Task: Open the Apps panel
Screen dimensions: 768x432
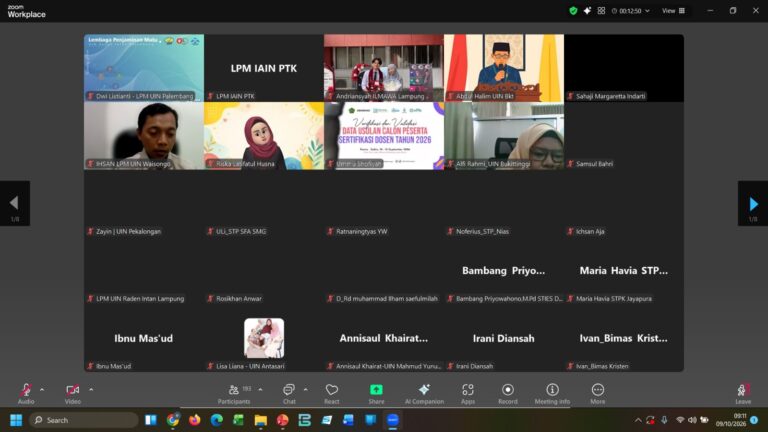Action: [468, 394]
